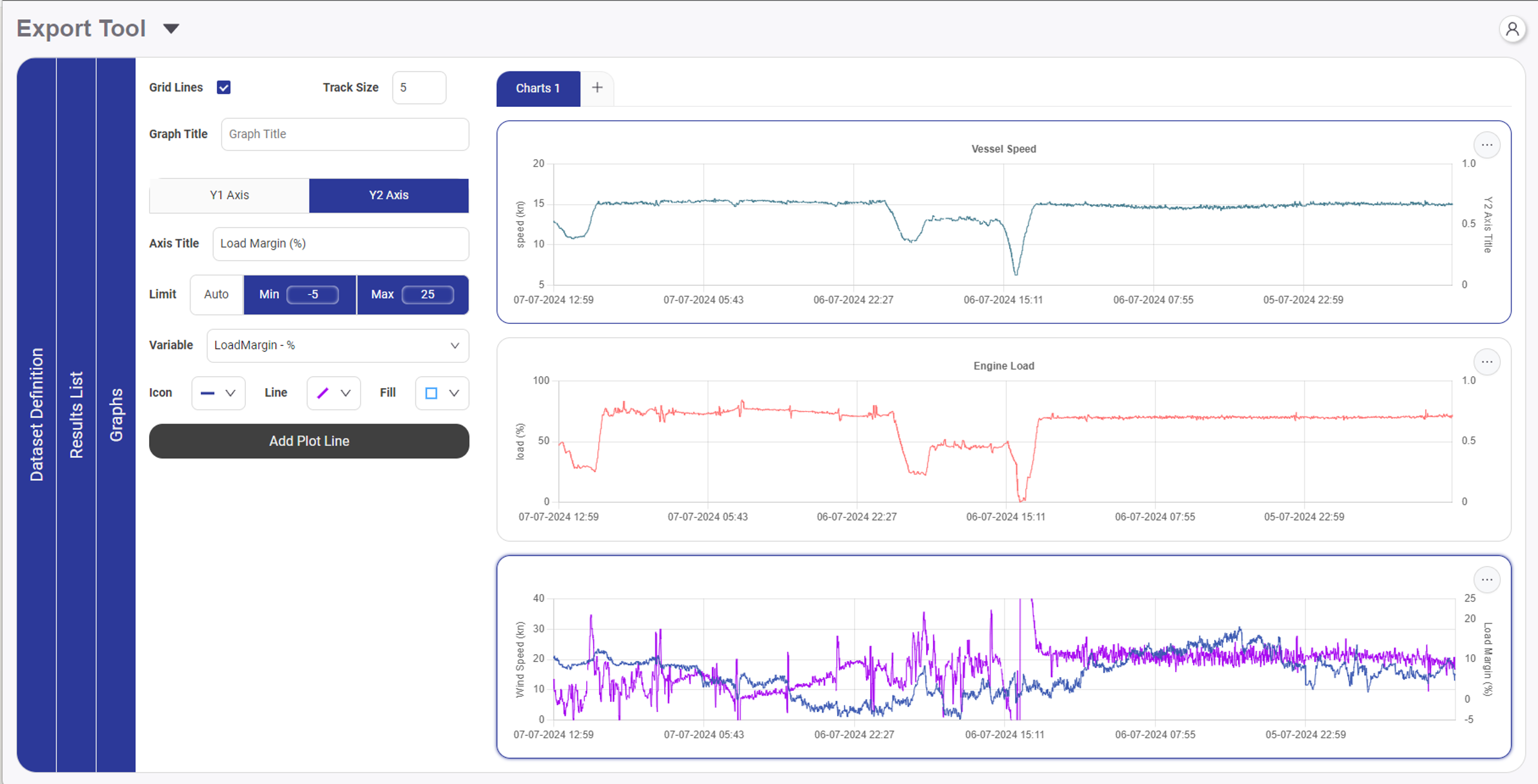Click the Add Plot Line button
Viewport: 1538px width, 784px height.
(309, 441)
